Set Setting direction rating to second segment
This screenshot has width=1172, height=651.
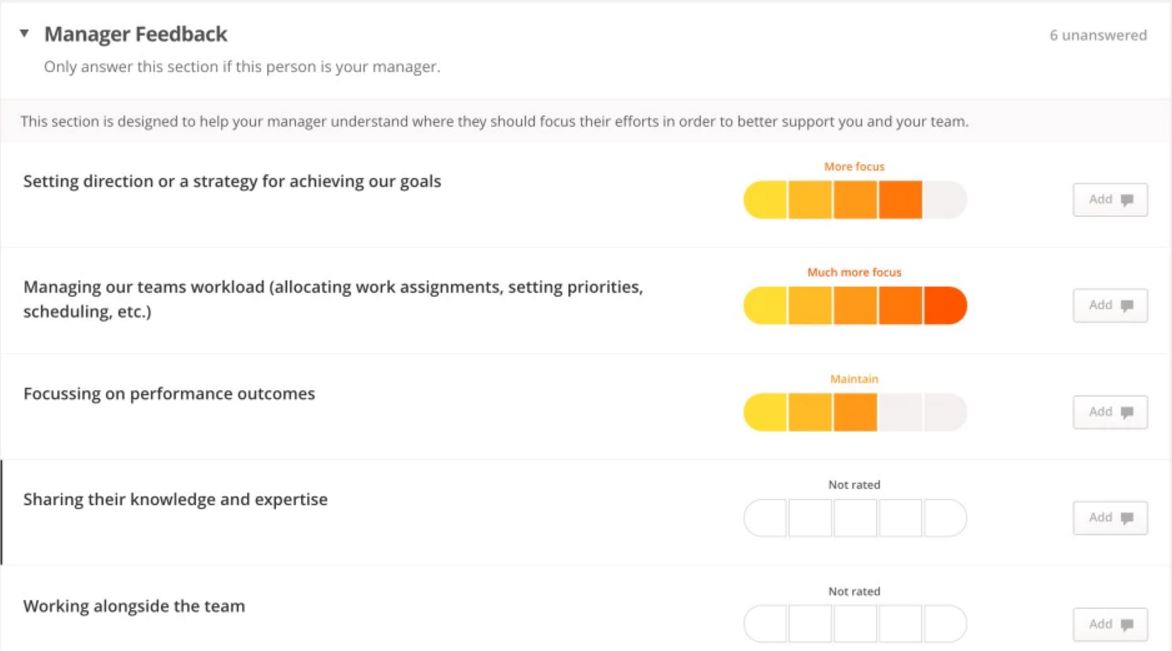(810, 200)
